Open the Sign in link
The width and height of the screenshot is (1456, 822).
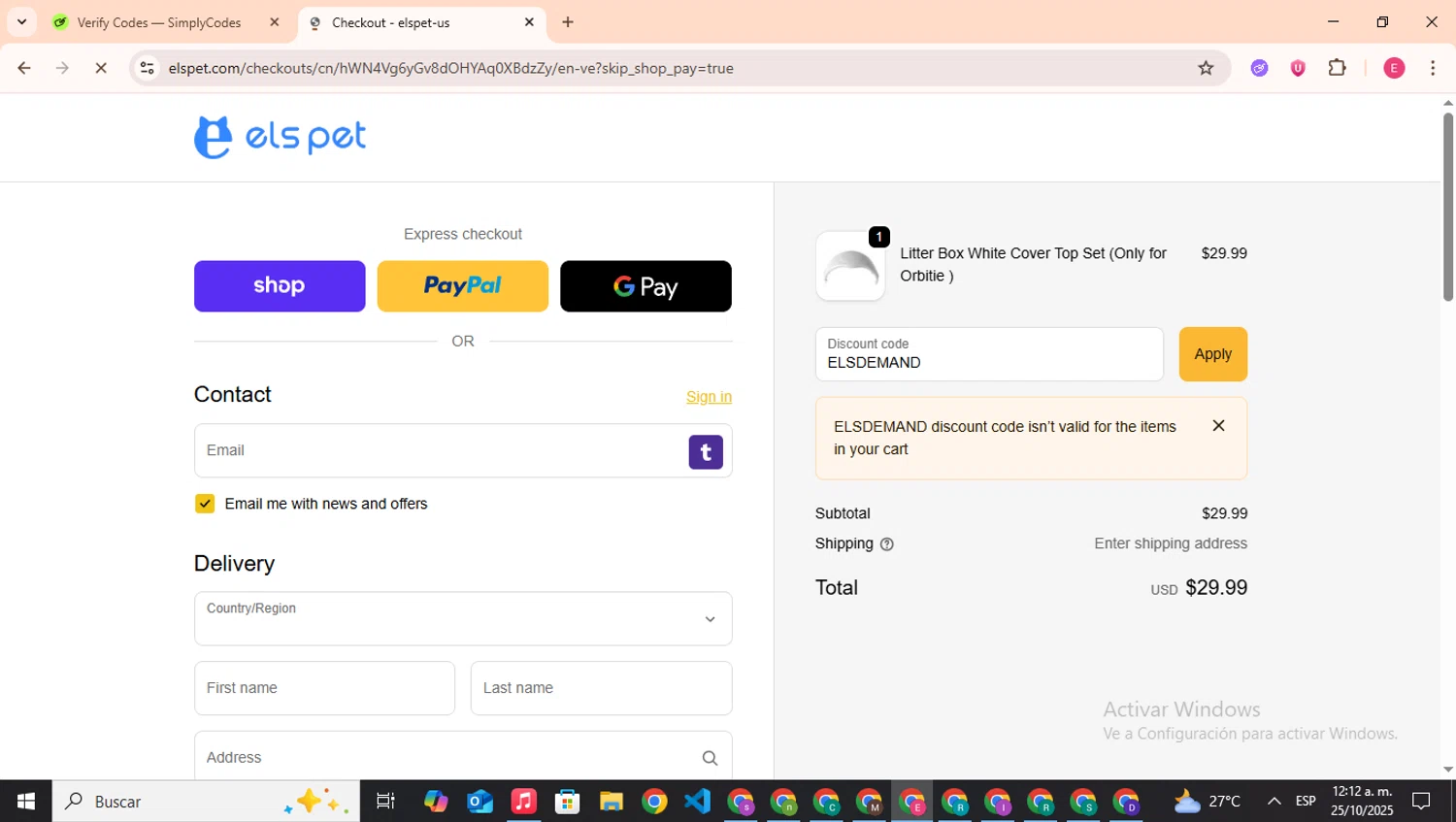(x=709, y=397)
